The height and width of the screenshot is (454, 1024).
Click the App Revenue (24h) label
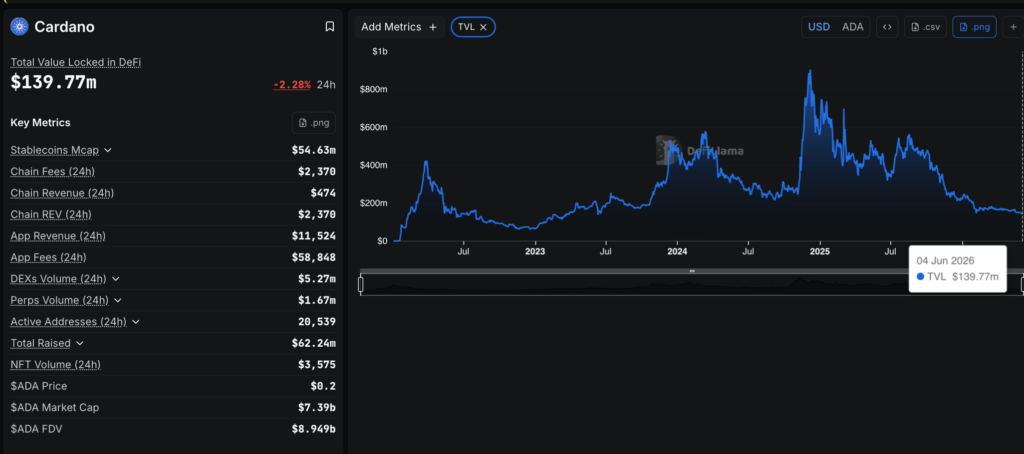pyautogui.click(x=58, y=236)
